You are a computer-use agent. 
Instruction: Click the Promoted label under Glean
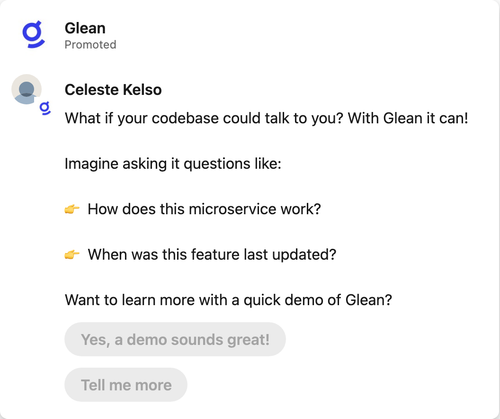coord(90,45)
